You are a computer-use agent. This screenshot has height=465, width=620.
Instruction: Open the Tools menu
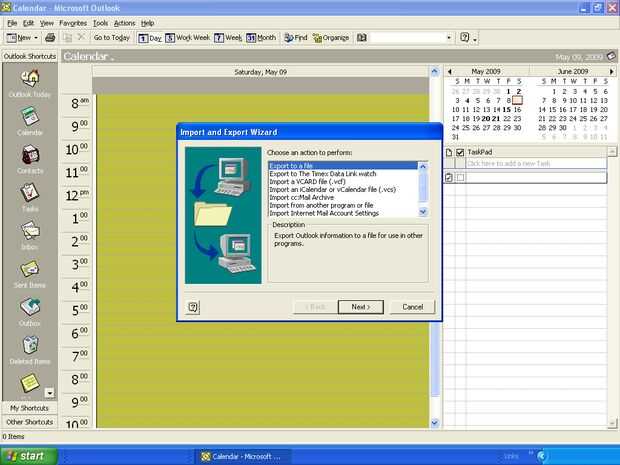(x=100, y=23)
